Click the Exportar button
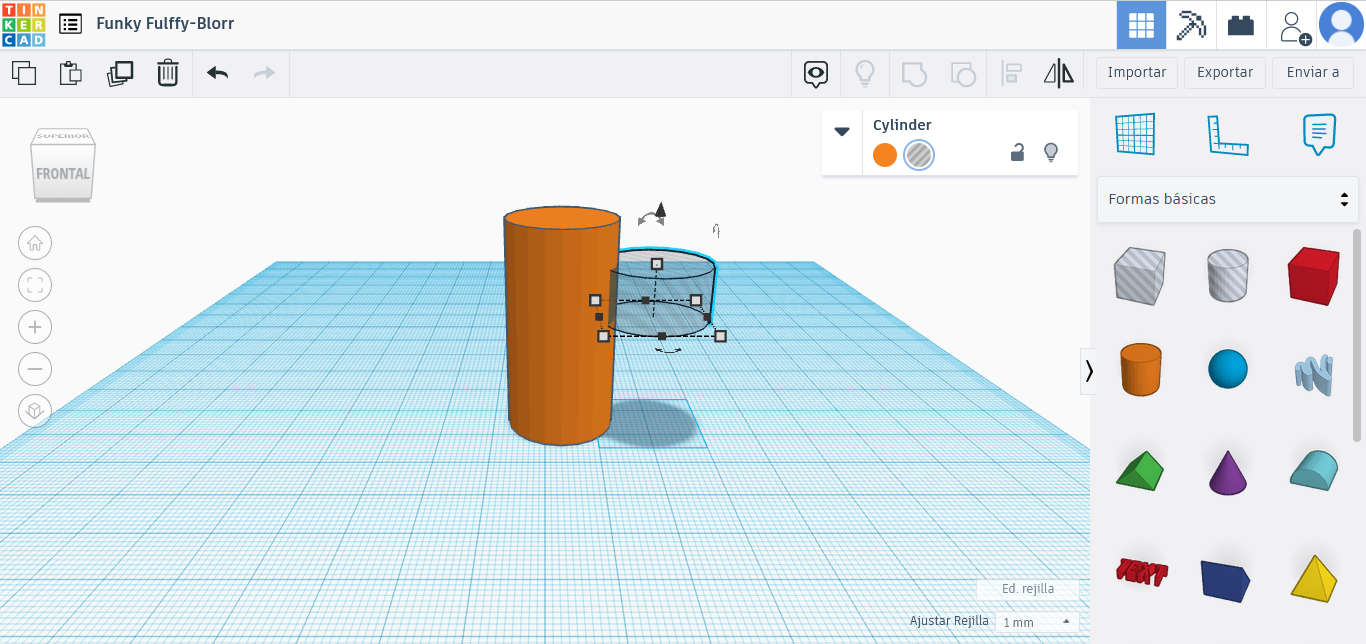This screenshot has width=1366, height=644. [x=1225, y=72]
